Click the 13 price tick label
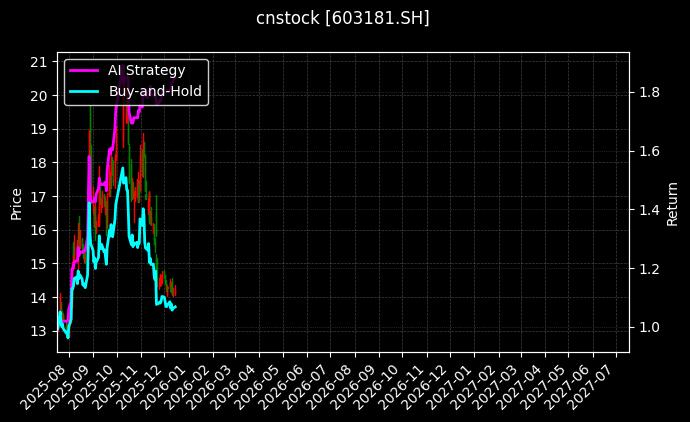 point(40,331)
